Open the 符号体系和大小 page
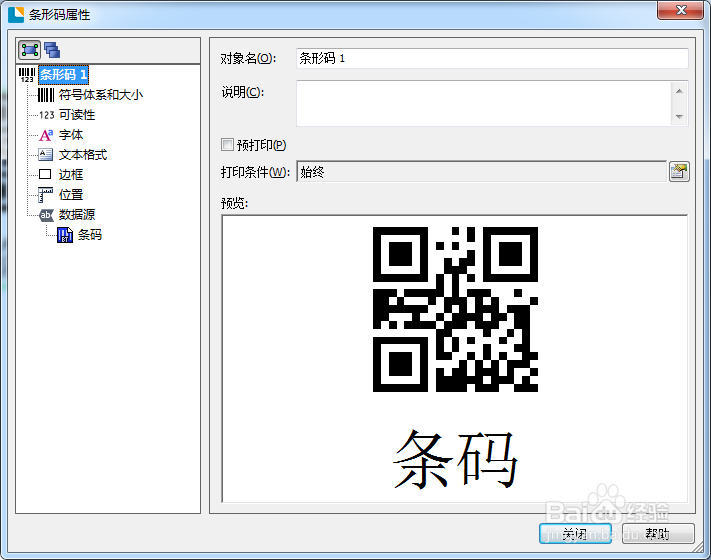This screenshot has height=560, width=711. 101,95
